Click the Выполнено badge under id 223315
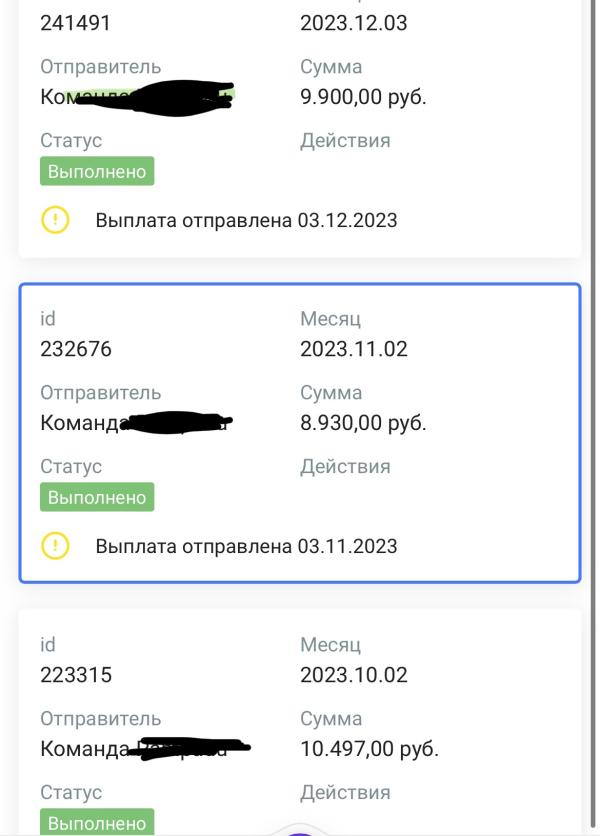The image size is (600, 836). (x=97, y=822)
